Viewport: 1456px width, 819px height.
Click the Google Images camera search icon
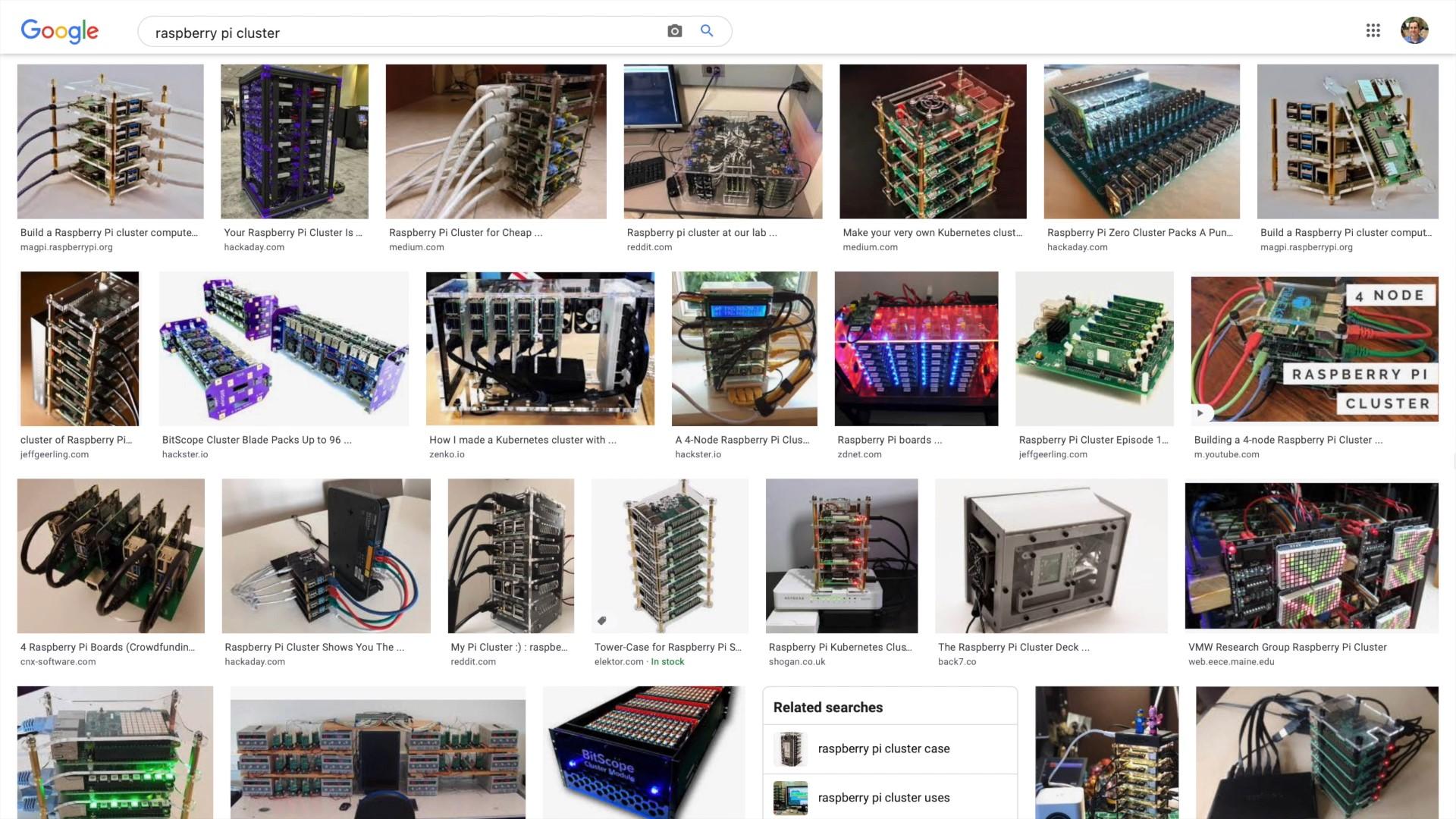[675, 30]
